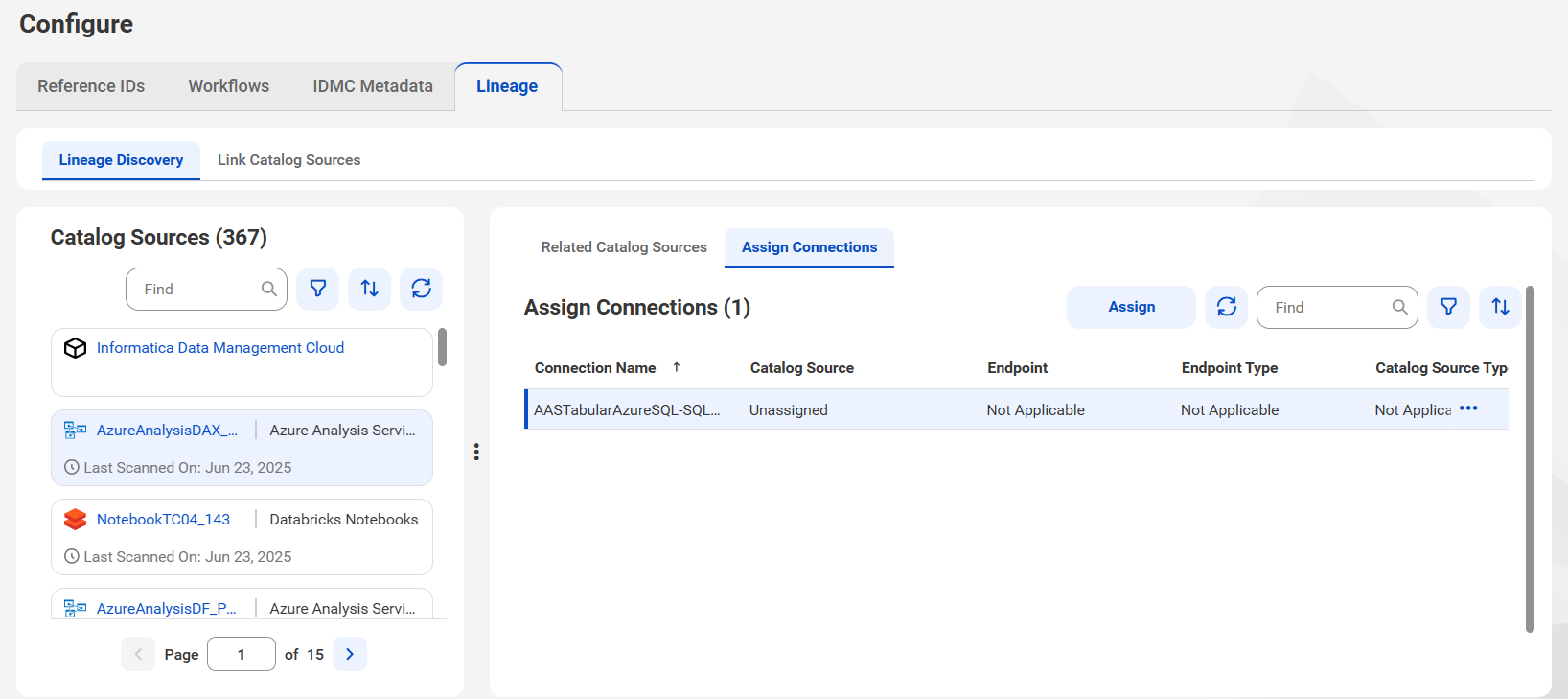Click Not Applicable in the Endpoint Type column

[x=1230, y=410]
